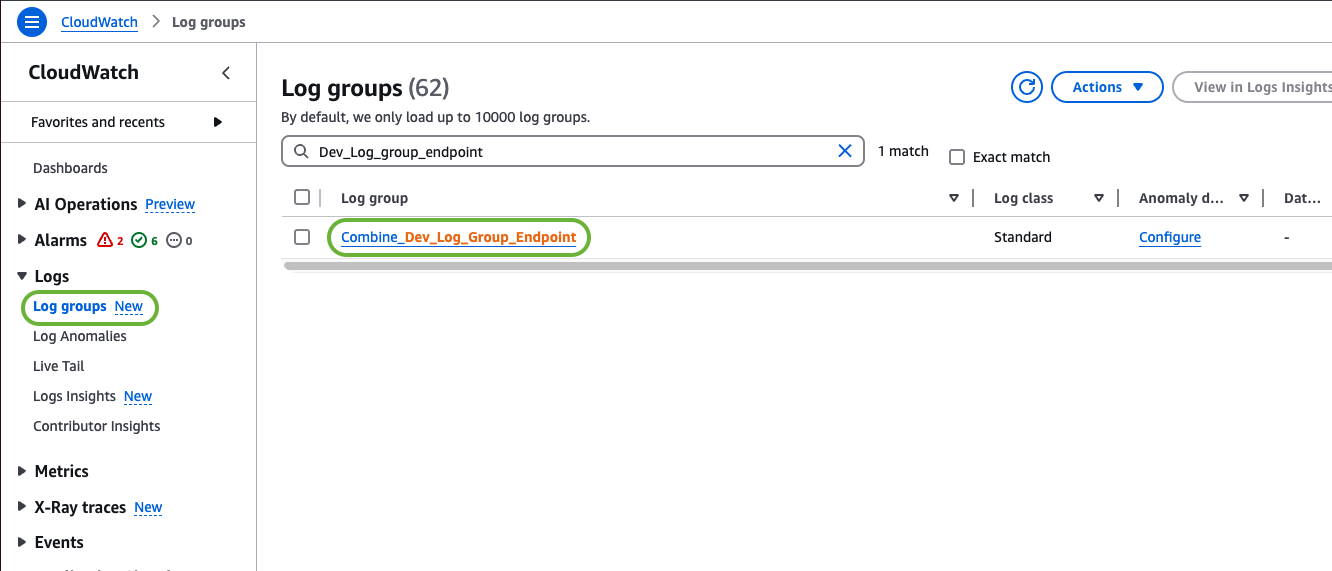1332x571 pixels.
Task: Open the hamburger navigation menu
Action: [32, 21]
